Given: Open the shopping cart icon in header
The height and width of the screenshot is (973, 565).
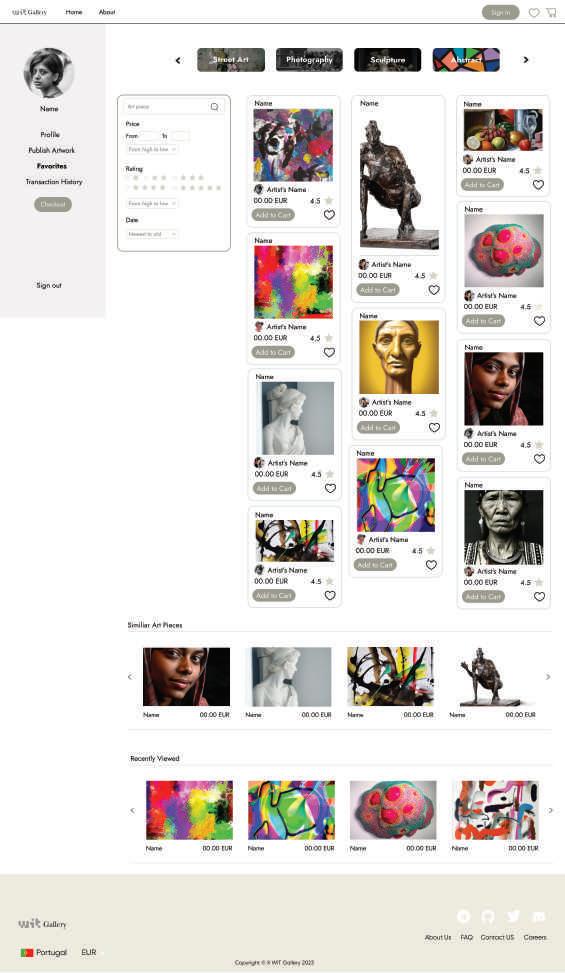Looking at the screenshot, I should (x=551, y=12).
